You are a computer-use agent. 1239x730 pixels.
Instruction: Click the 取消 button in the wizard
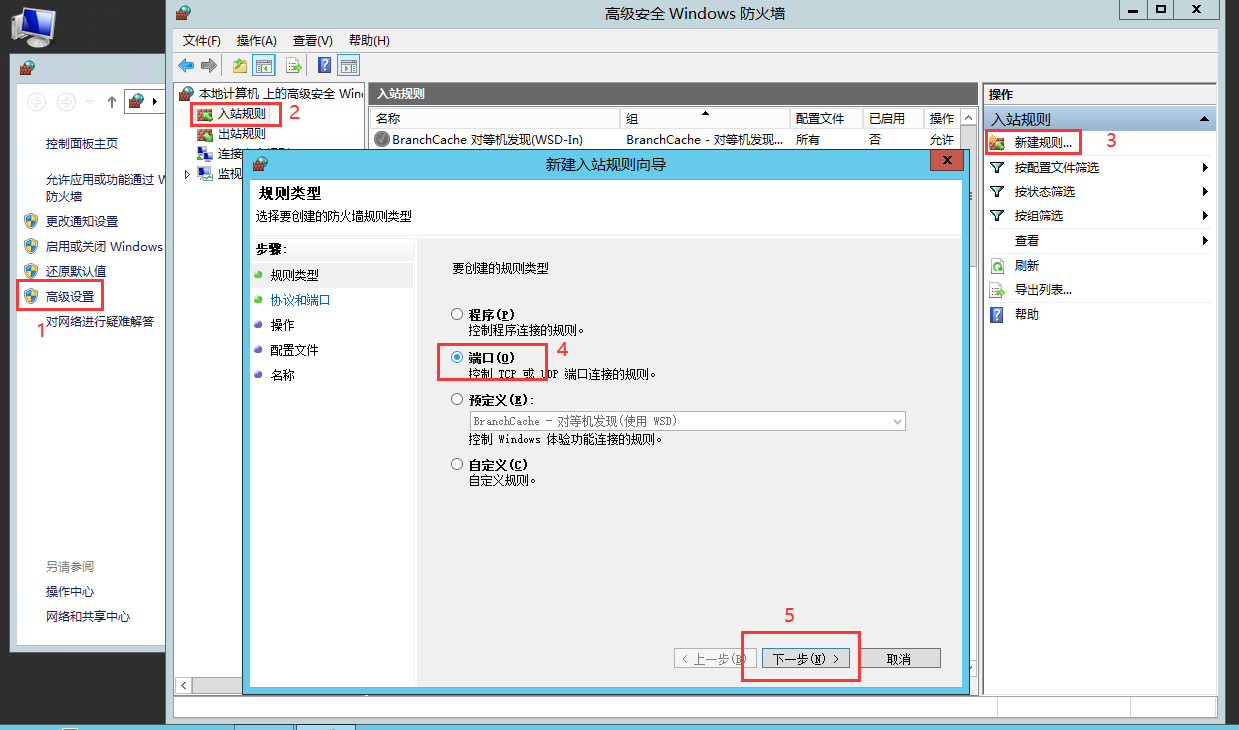(899, 659)
